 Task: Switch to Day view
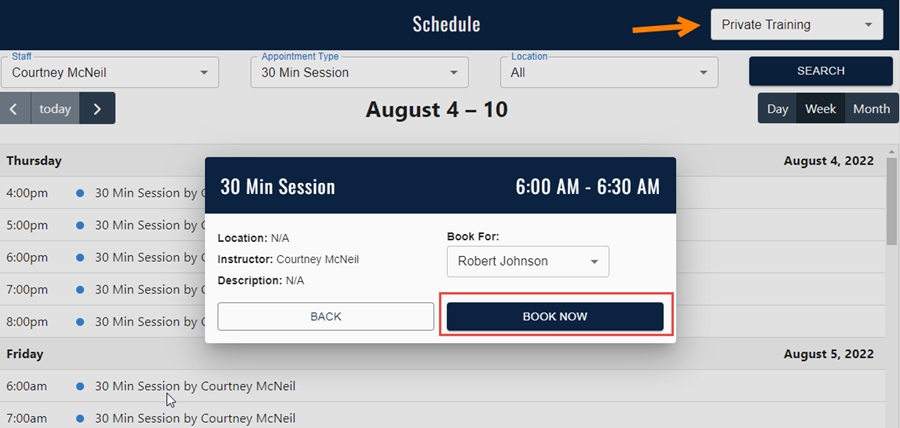click(777, 109)
